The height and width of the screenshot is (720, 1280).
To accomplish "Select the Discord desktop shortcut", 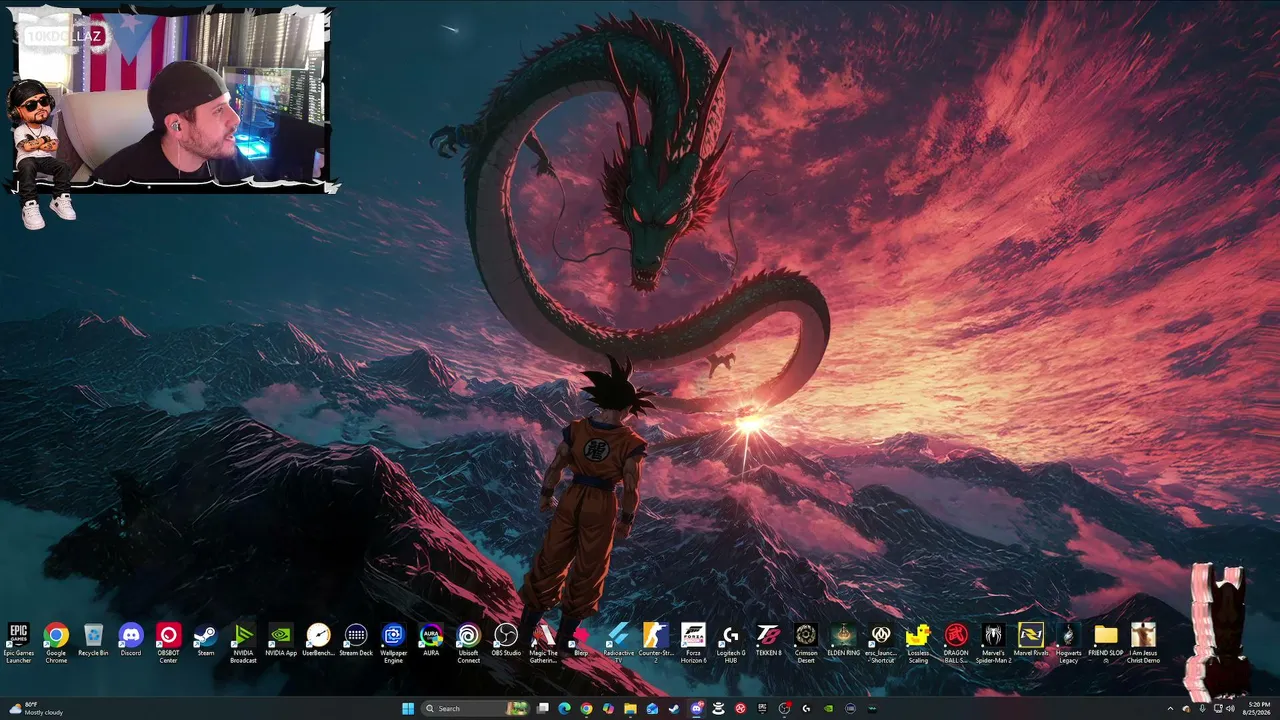I will [131, 640].
